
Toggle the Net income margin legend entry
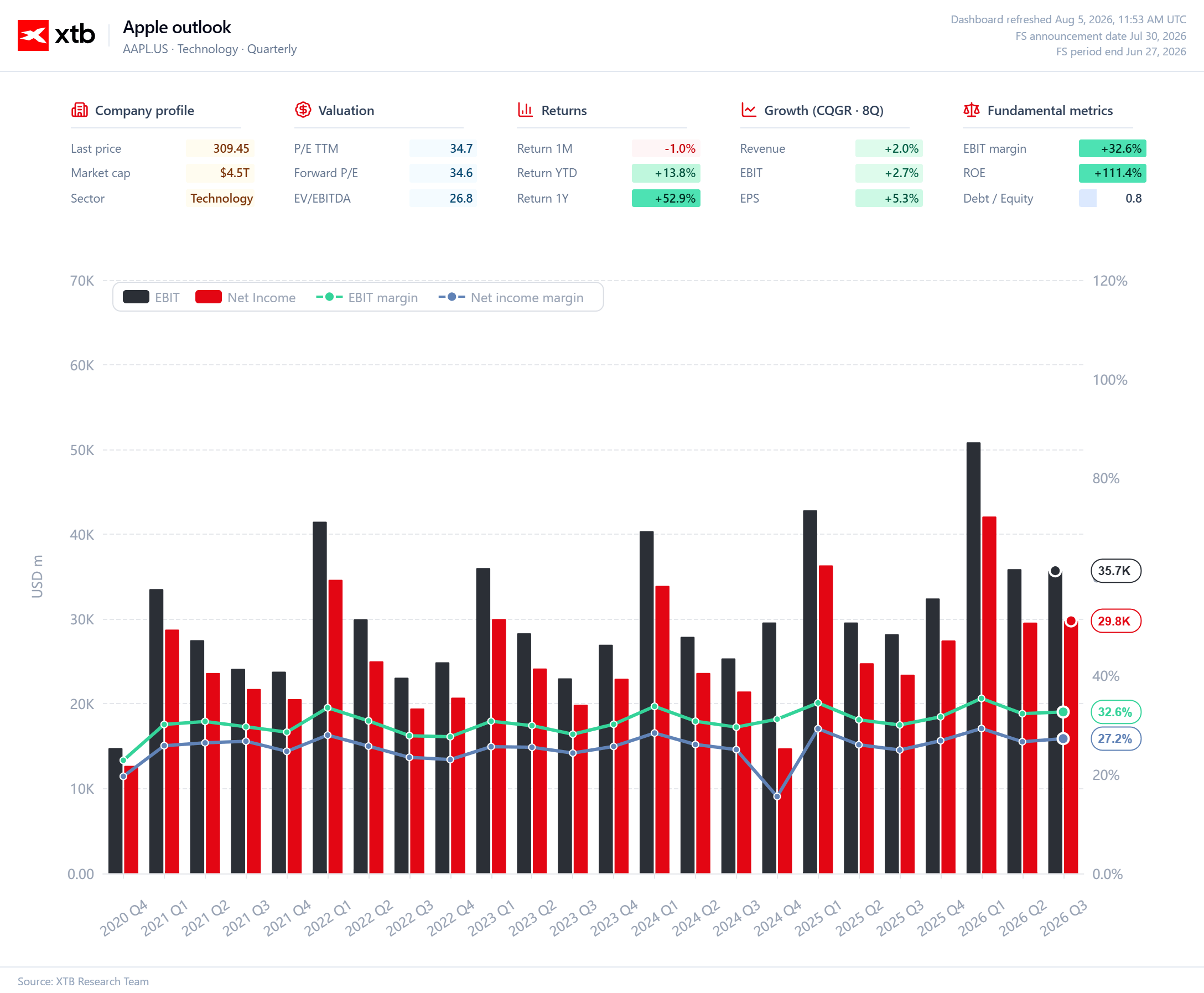click(x=511, y=297)
